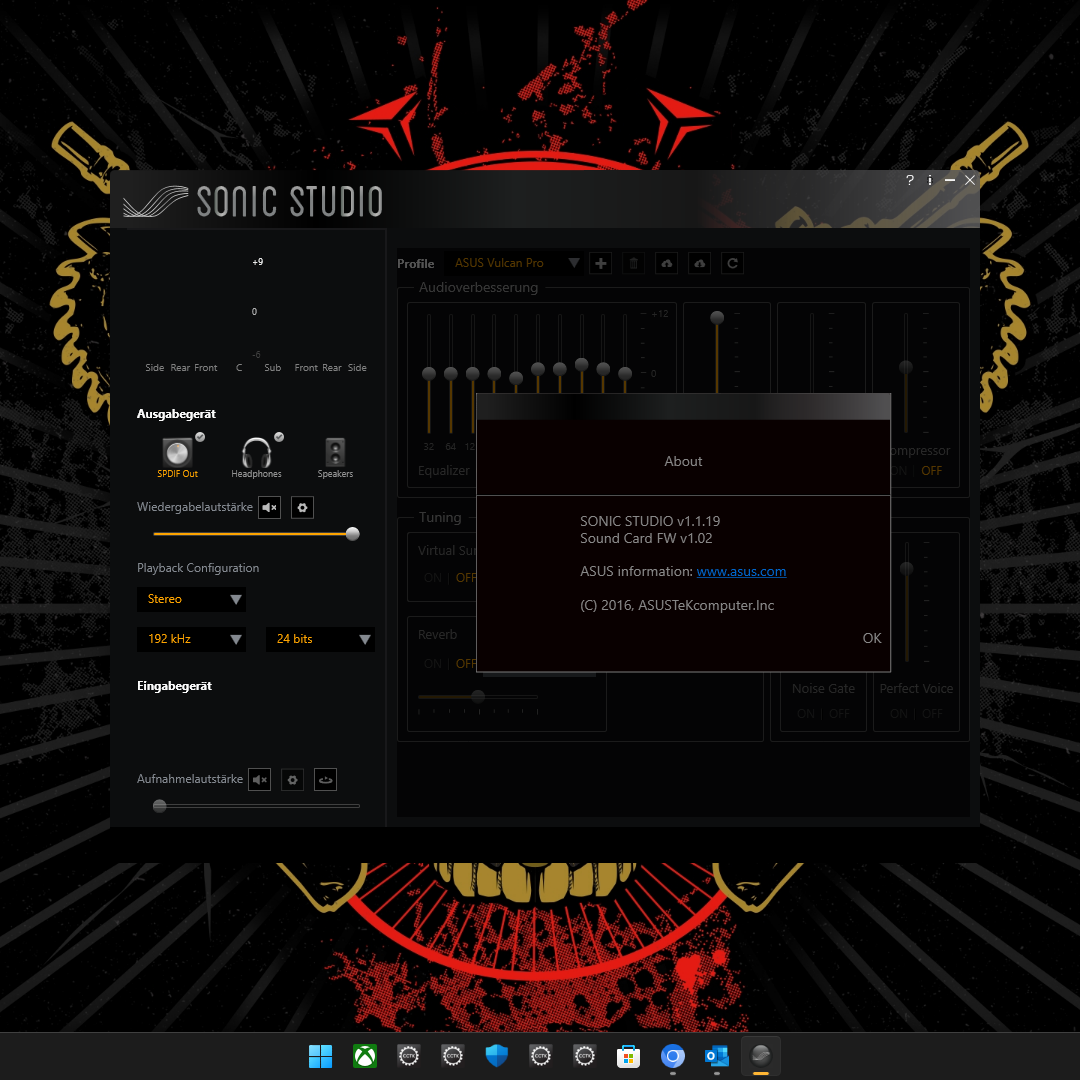The height and width of the screenshot is (1080, 1080).
Task: Click the 64 Hz equalizer band slider
Action: [450, 373]
